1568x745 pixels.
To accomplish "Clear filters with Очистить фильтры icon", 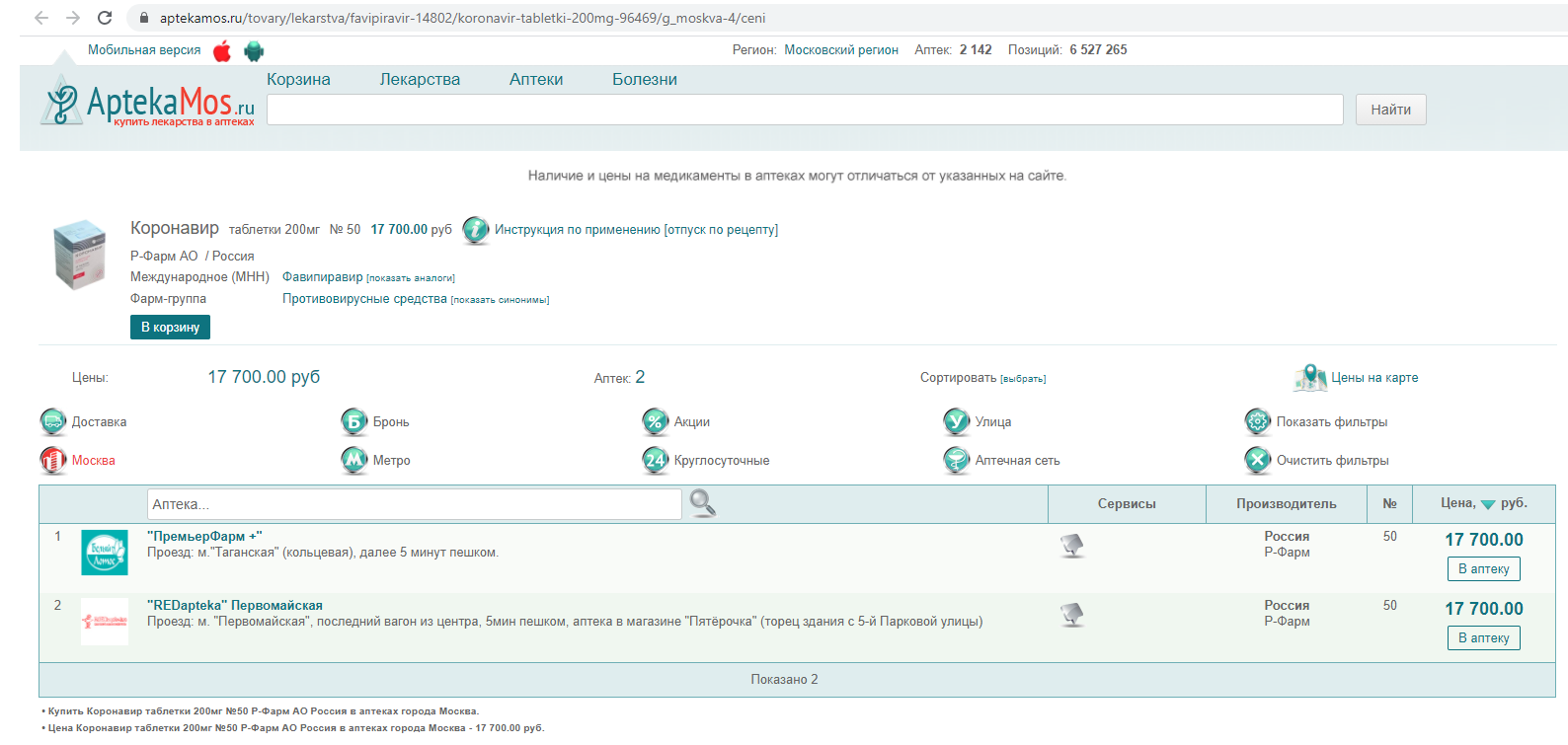I will [x=1257, y=461].
